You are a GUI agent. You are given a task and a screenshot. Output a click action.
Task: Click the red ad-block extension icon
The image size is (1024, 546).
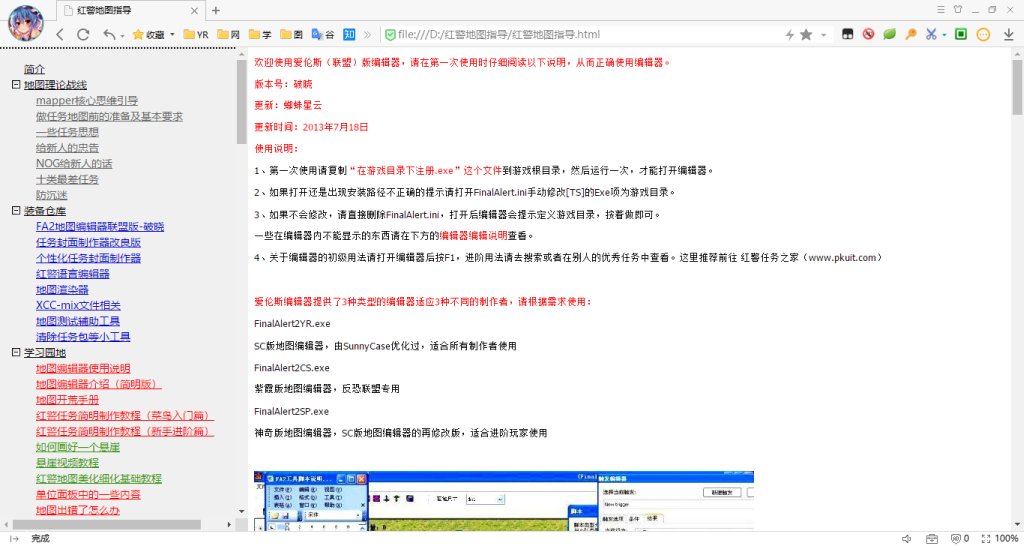tap(868, 34)
